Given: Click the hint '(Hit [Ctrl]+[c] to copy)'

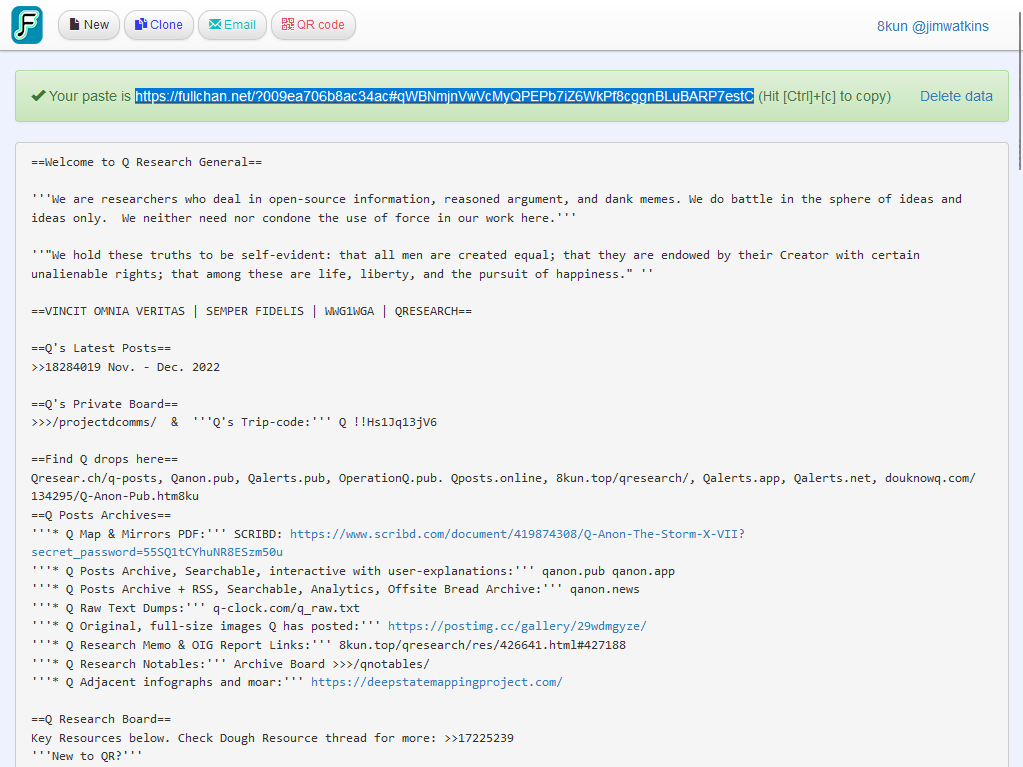Looking at the screenshot, I should pos(825,97).
